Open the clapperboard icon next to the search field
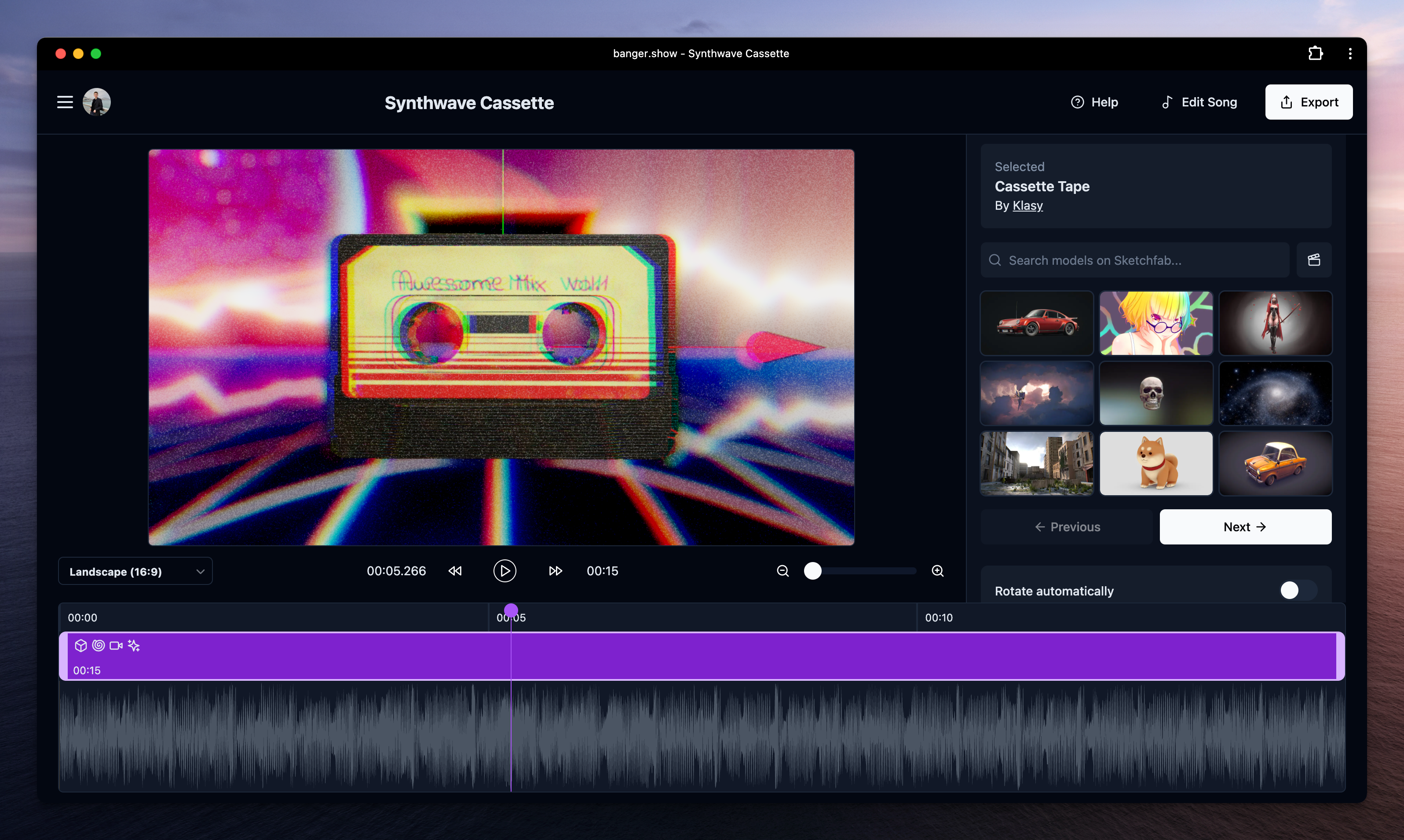The width and height of the screenshot is (1404, 840). [1315, 260]
